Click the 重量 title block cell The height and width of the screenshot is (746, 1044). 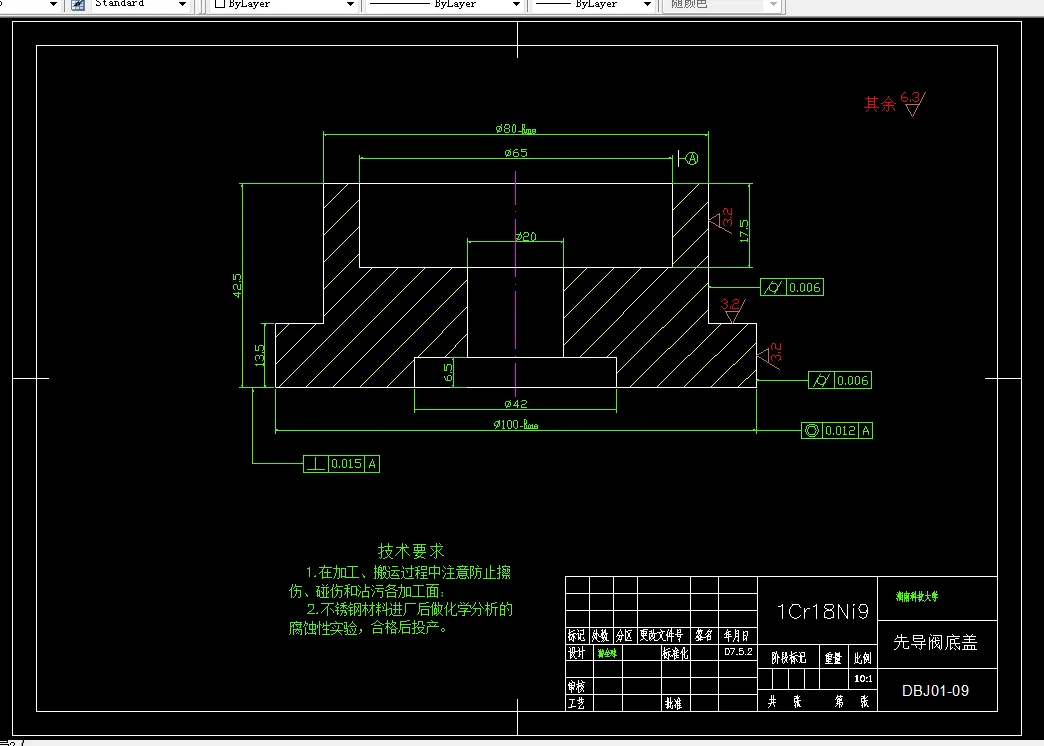click(834, 658)
